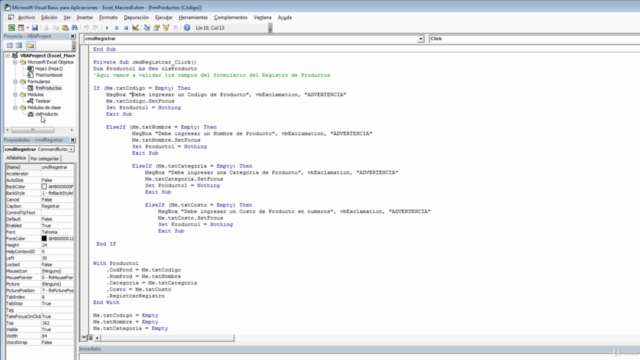Click View Object icon in Project panel
The height and width of the screenshot is (360, 640).
coord(19,45)
